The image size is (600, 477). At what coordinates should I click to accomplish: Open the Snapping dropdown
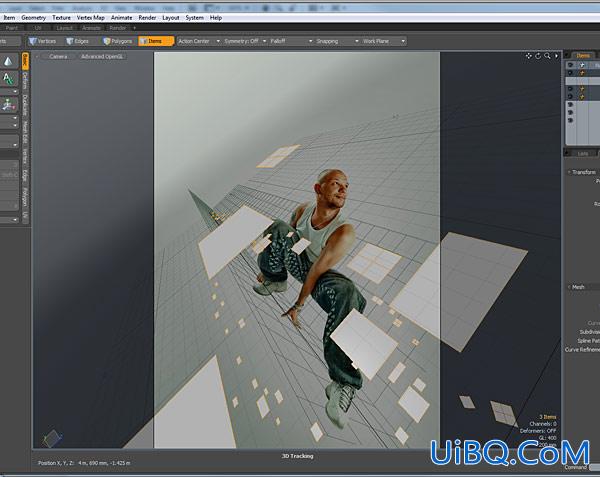point(337,41)
